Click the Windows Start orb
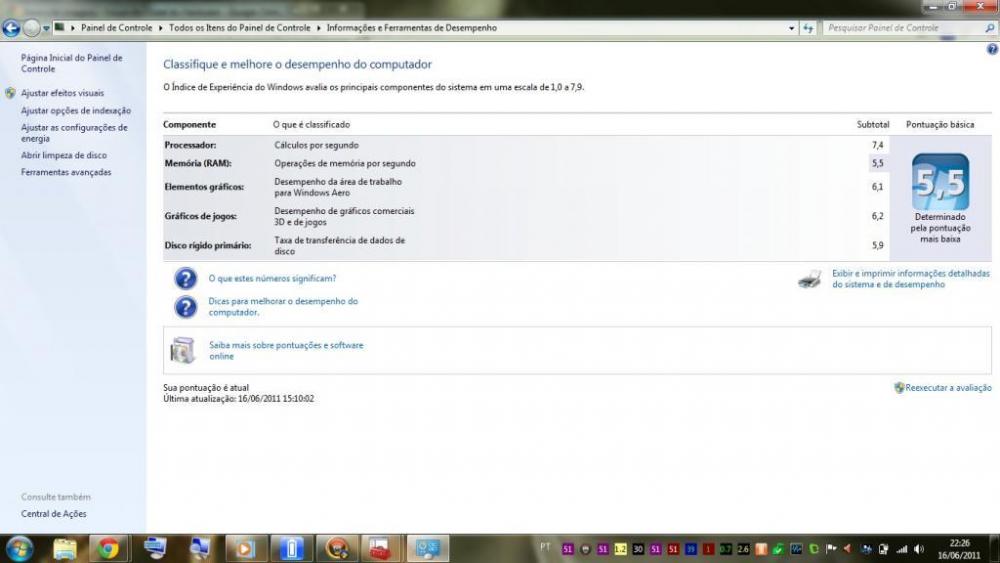Viewport: 1000px width, 563px height. (19, 548)
